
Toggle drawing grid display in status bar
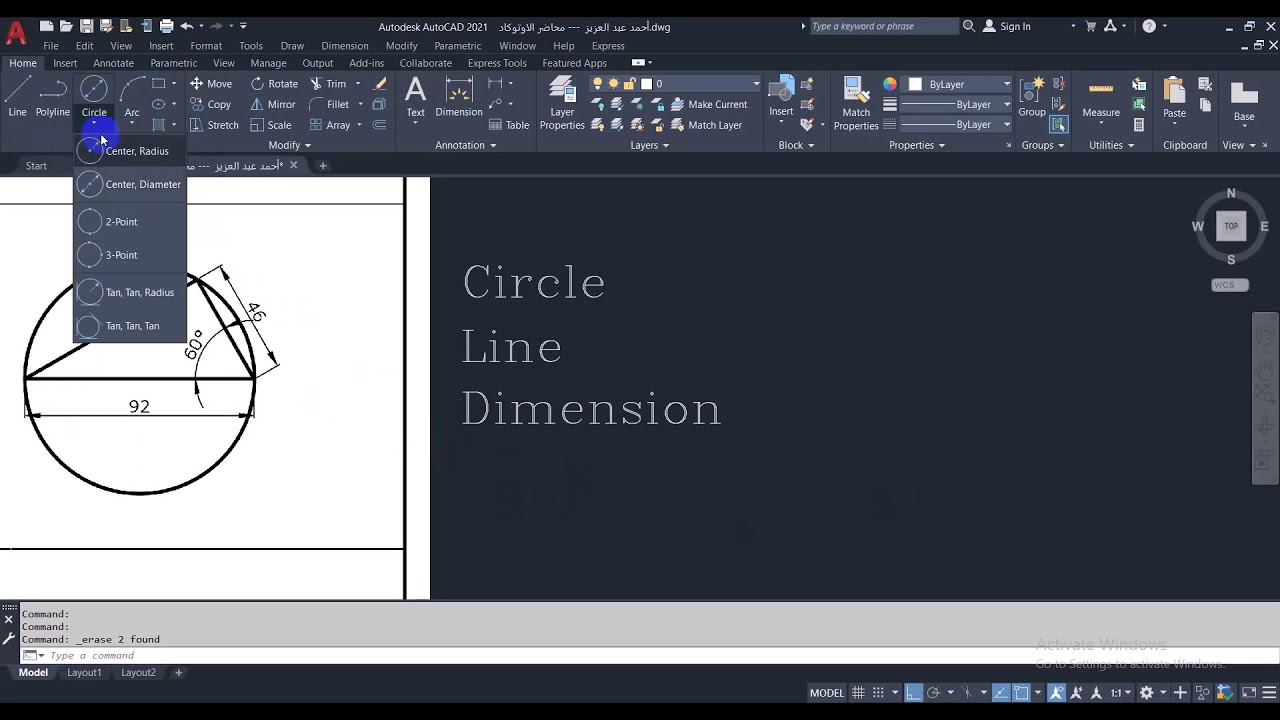click(x=858, y=693)
